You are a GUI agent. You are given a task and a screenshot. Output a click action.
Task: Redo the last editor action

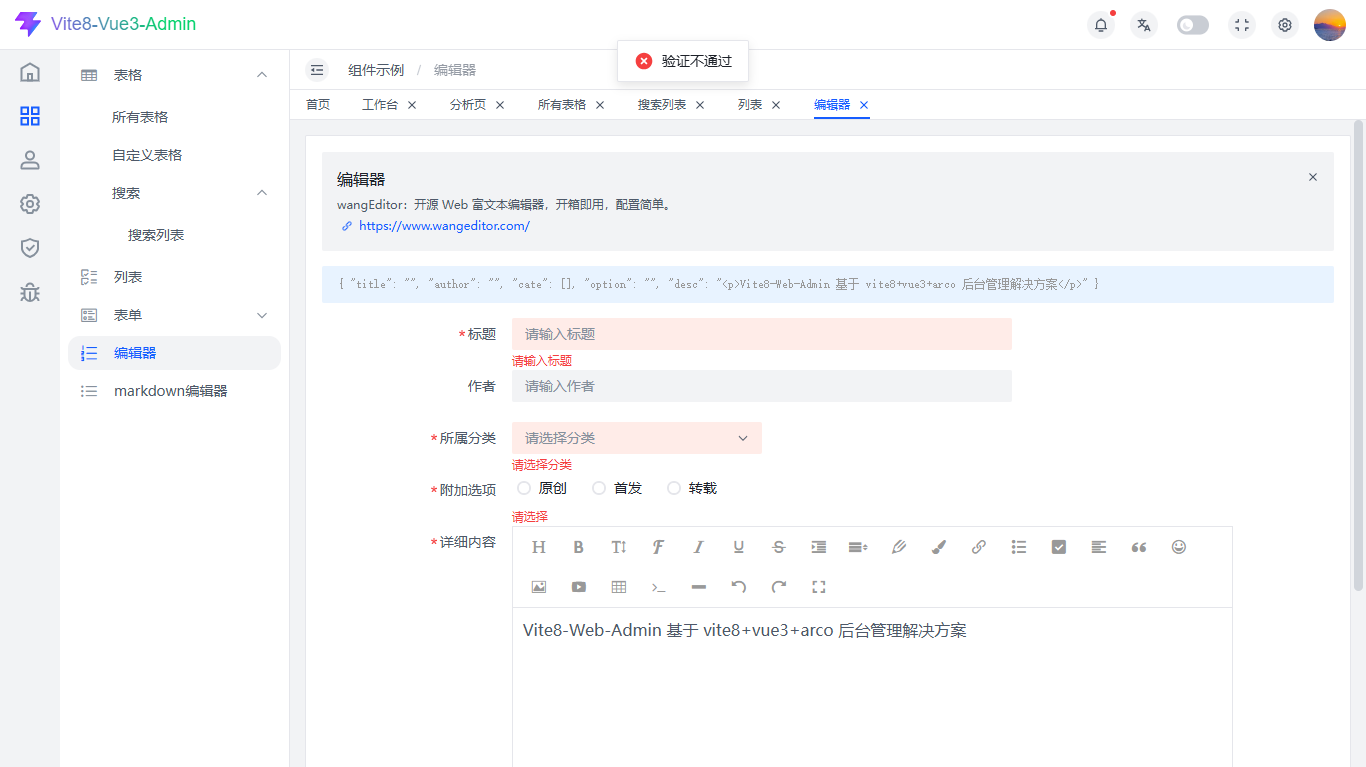[x=779, y=587]
